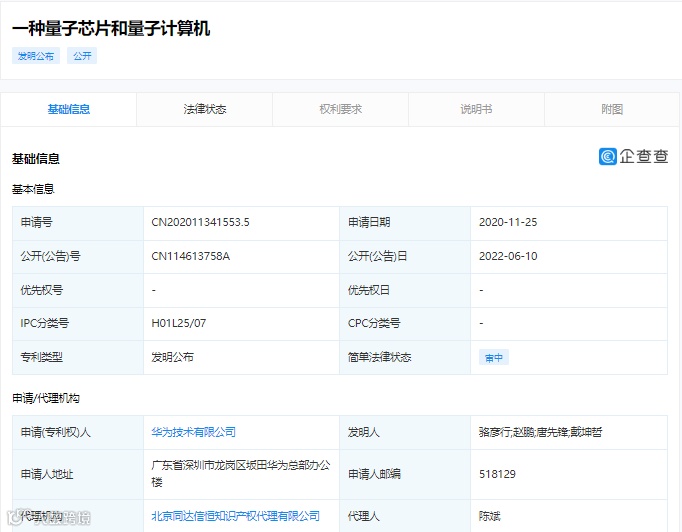682x532 pixels.
Task: Open applicant link 华为技术有限公司
Action: tap(194, 432)
